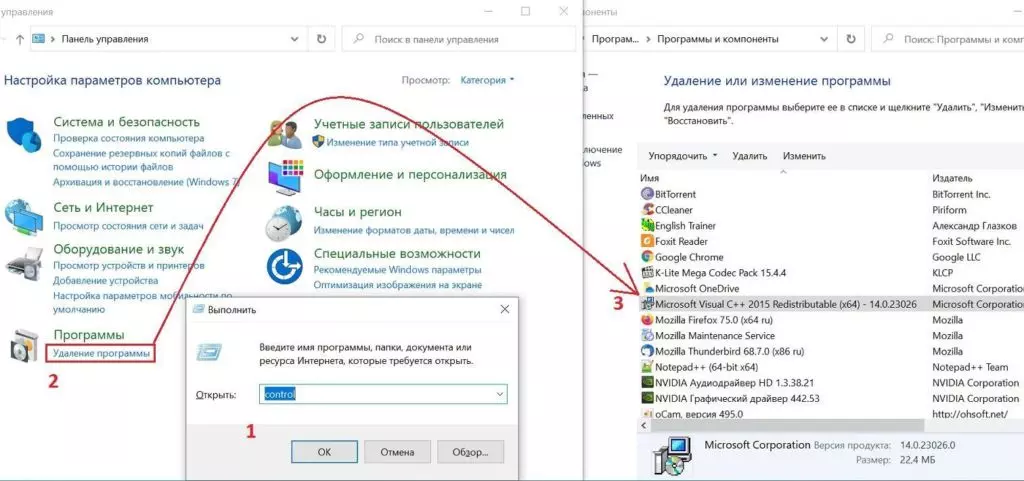Click Панель управления in the address breadcrumb
The image size is (1024, 481).
(104, 39)
